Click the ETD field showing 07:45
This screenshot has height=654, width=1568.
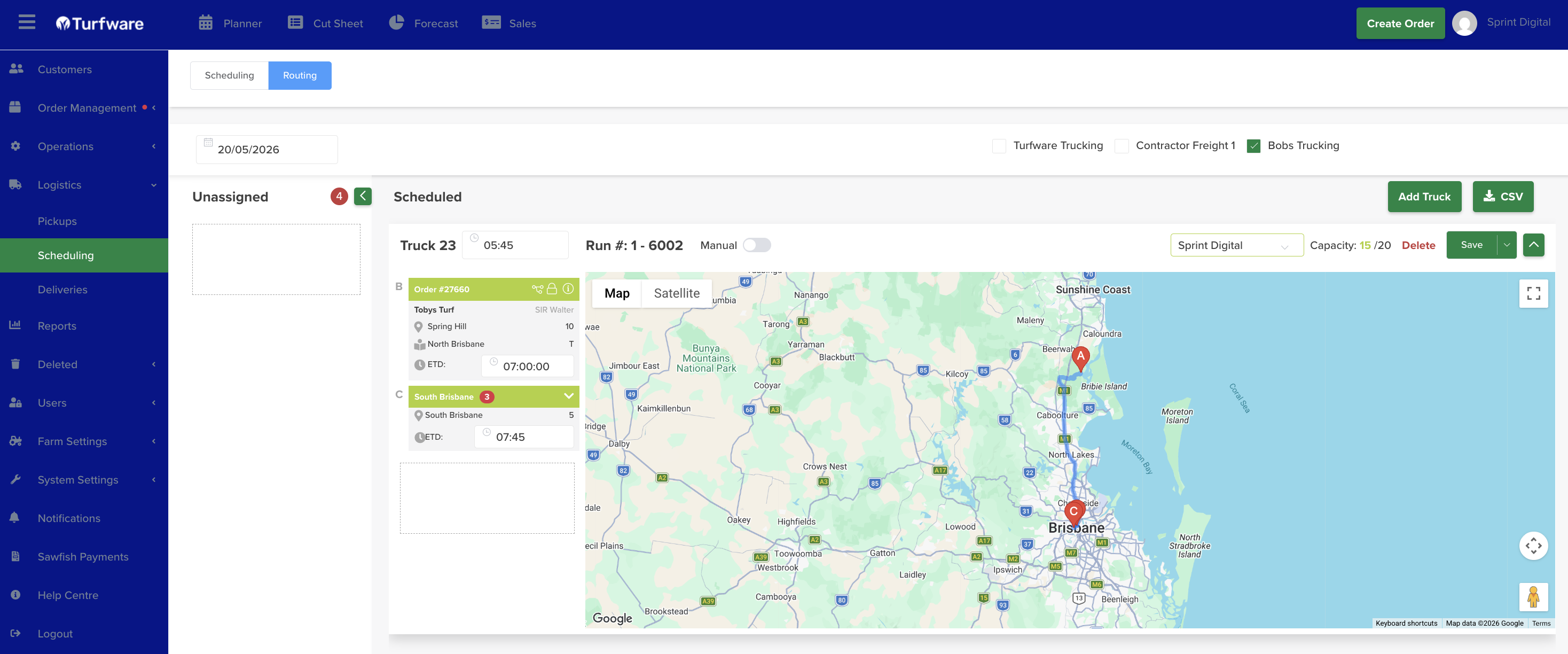click(x=523, y=437)
